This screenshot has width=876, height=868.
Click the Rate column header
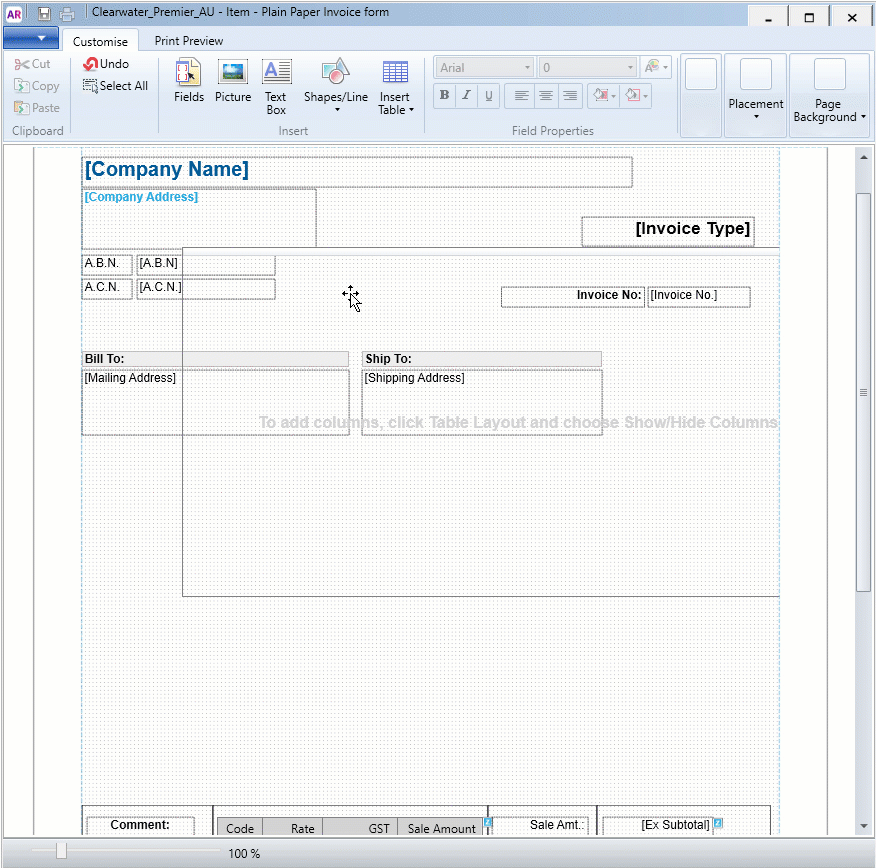point(293,828)
